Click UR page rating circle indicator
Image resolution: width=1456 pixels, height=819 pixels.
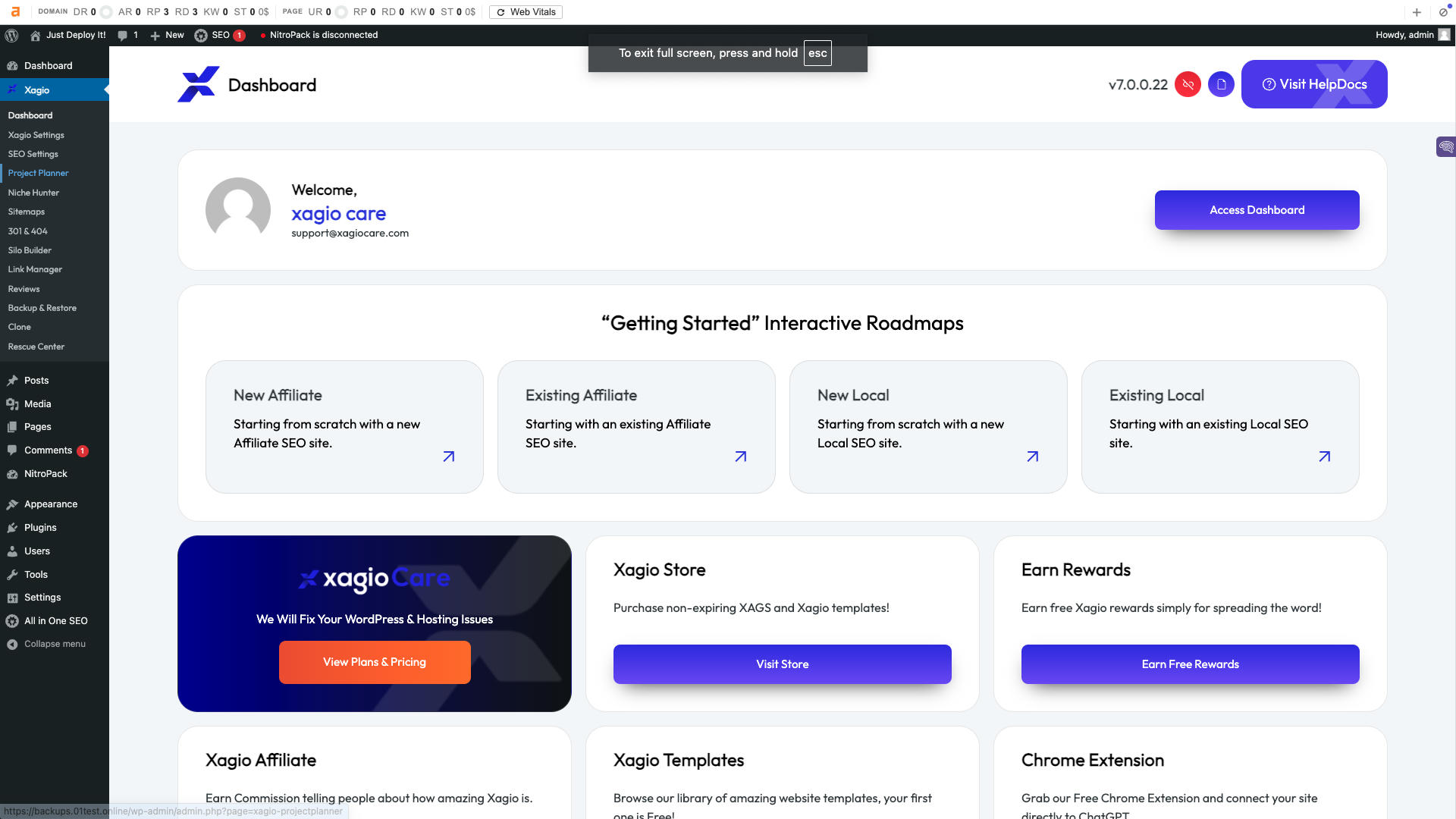pos(341,12)
